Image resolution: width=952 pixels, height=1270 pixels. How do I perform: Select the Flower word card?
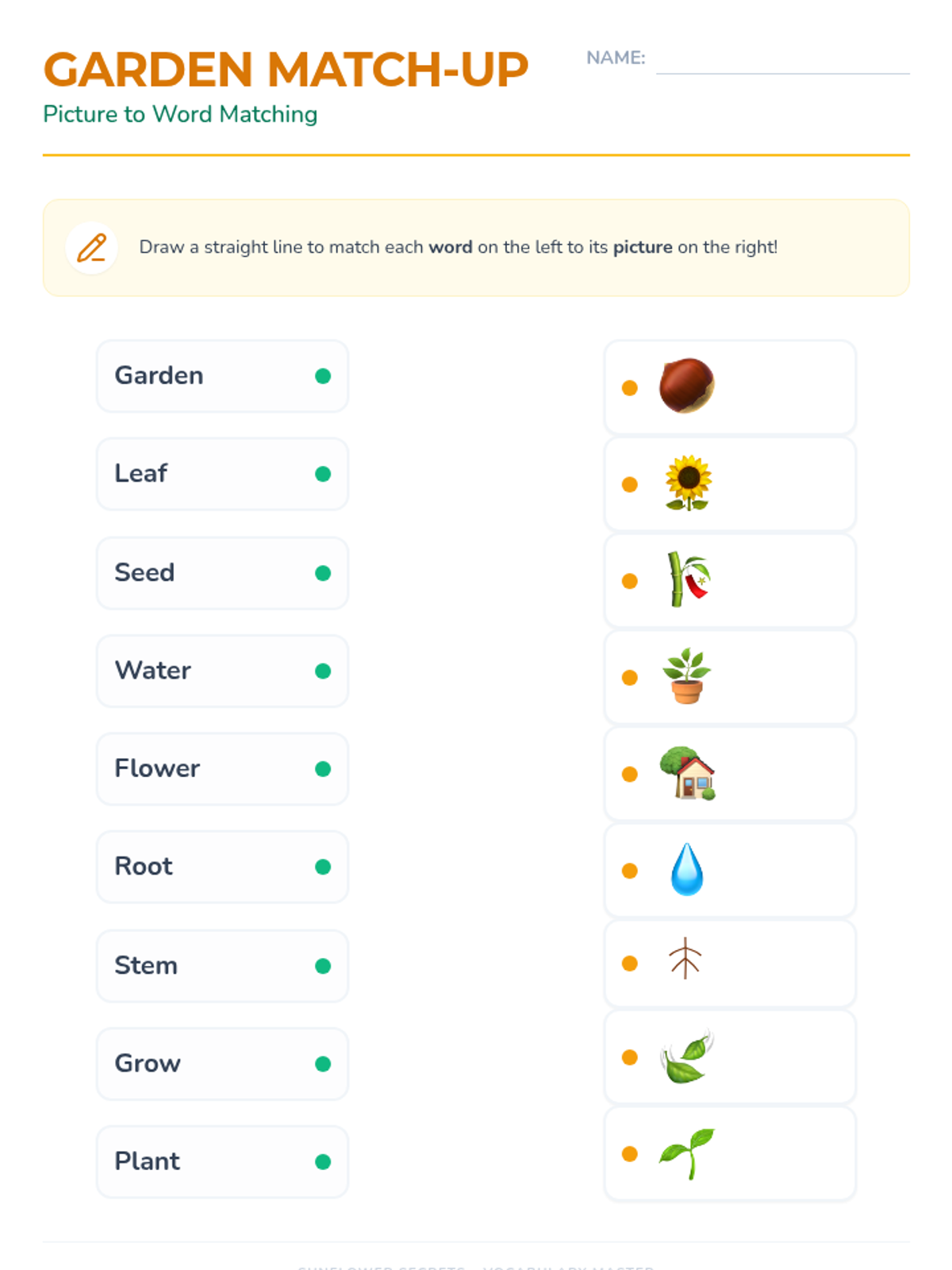coord(222,769)
